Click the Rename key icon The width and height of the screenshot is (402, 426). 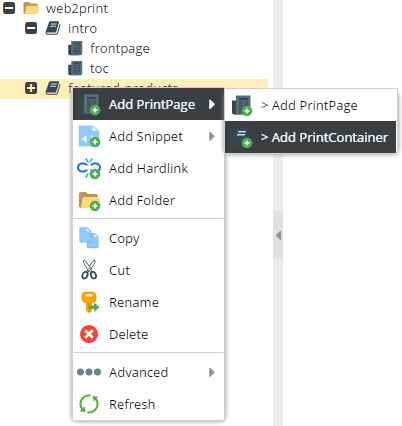click(x=90, y=302)
